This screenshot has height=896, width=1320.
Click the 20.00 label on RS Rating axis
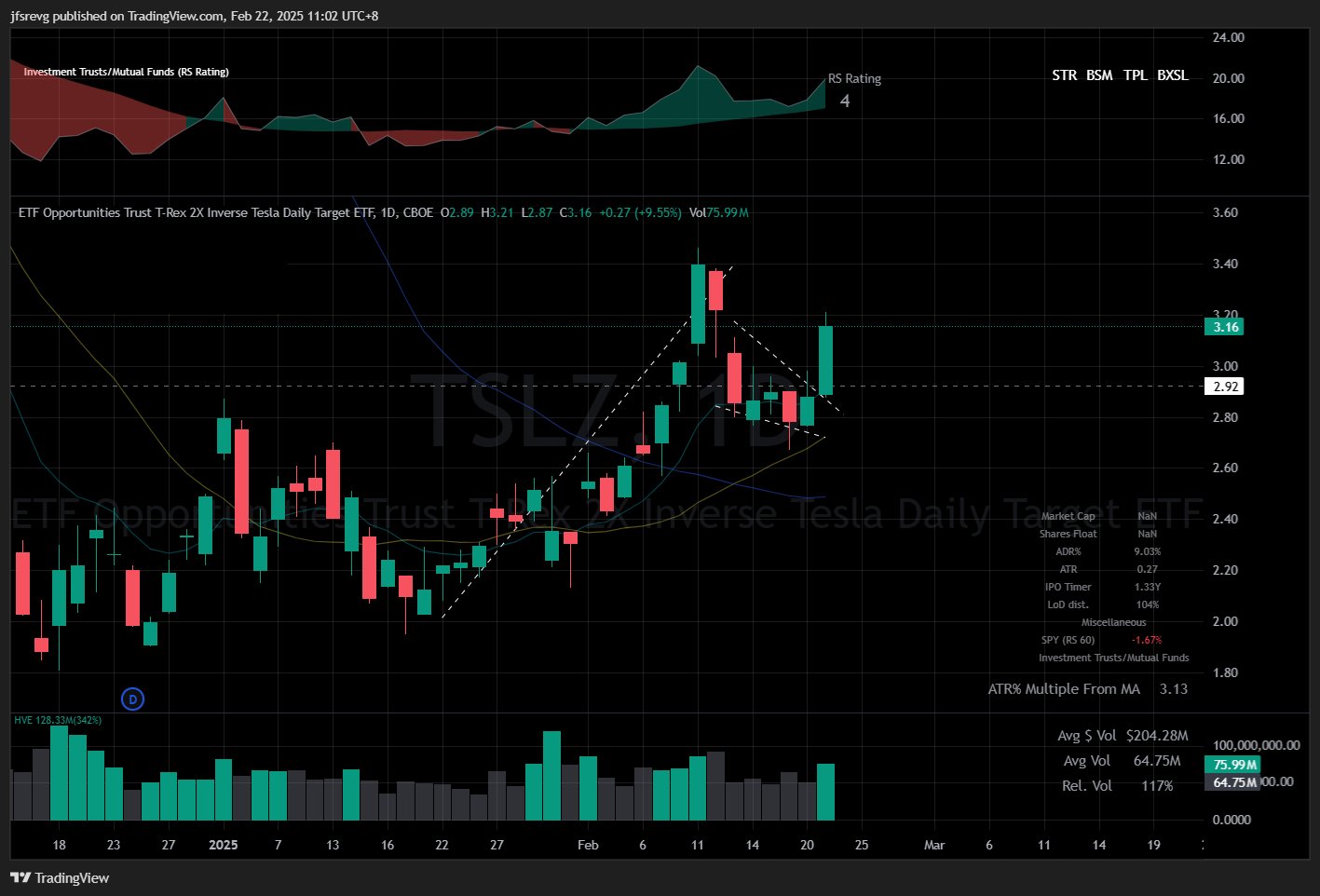coord(1228,78)
